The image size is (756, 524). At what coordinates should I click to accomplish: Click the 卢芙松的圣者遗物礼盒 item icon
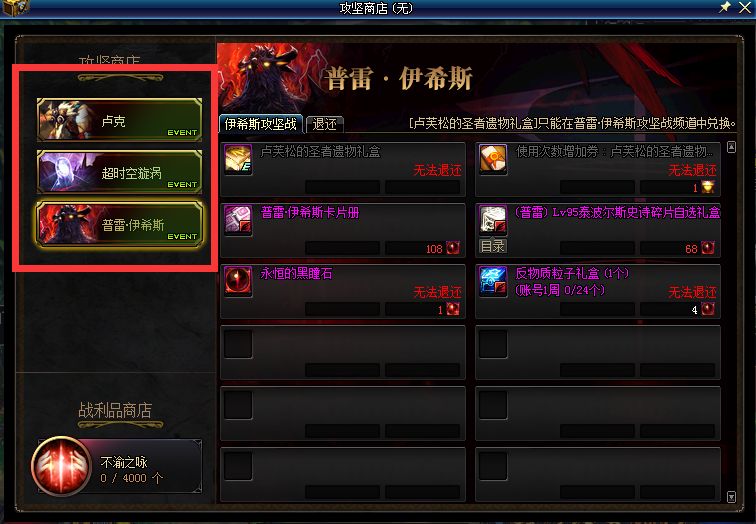238,159
